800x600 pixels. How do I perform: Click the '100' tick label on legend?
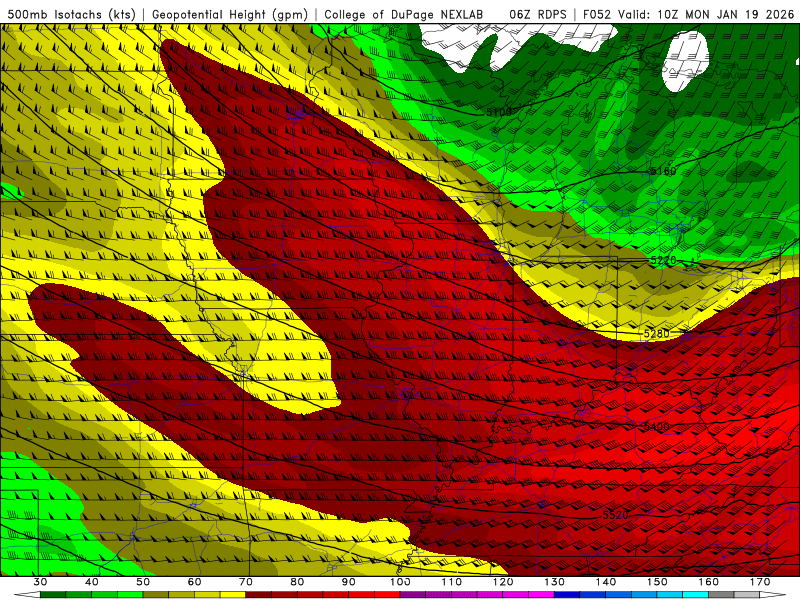(400, 582)
